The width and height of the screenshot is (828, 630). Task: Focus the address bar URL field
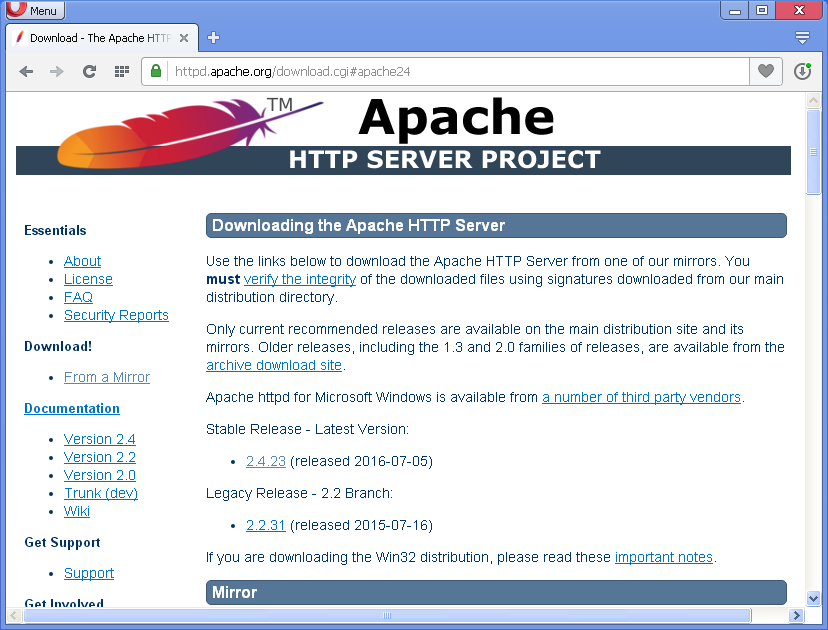click(457, 71)
